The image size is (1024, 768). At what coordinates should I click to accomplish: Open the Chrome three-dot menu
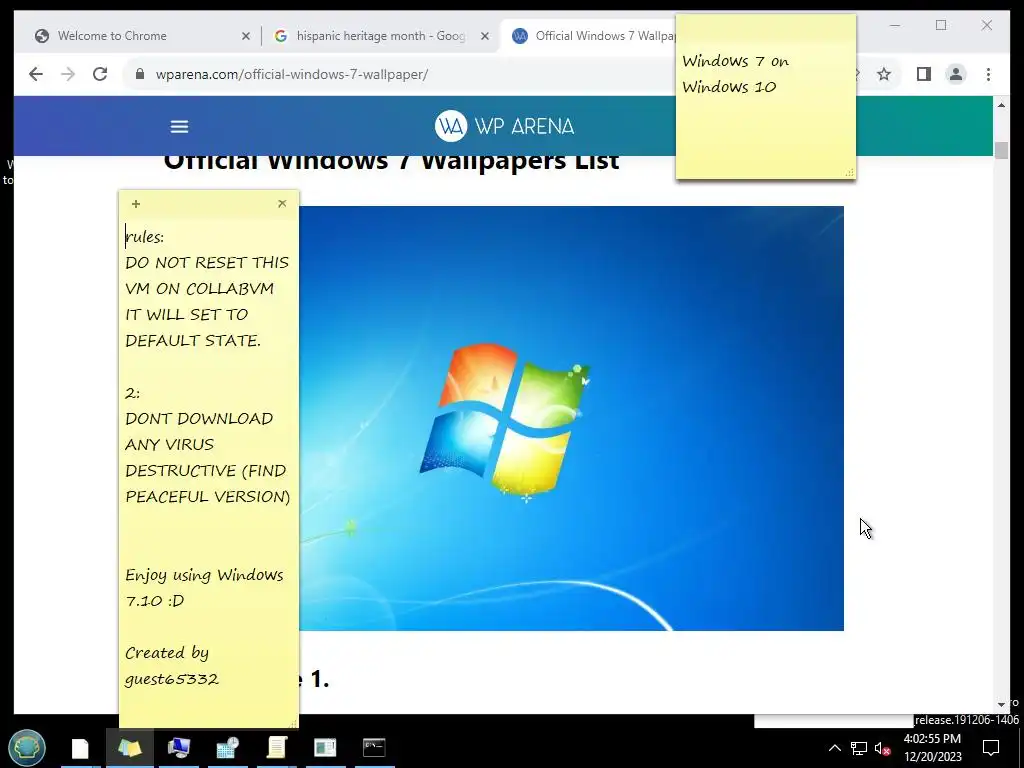coord(988,74)
